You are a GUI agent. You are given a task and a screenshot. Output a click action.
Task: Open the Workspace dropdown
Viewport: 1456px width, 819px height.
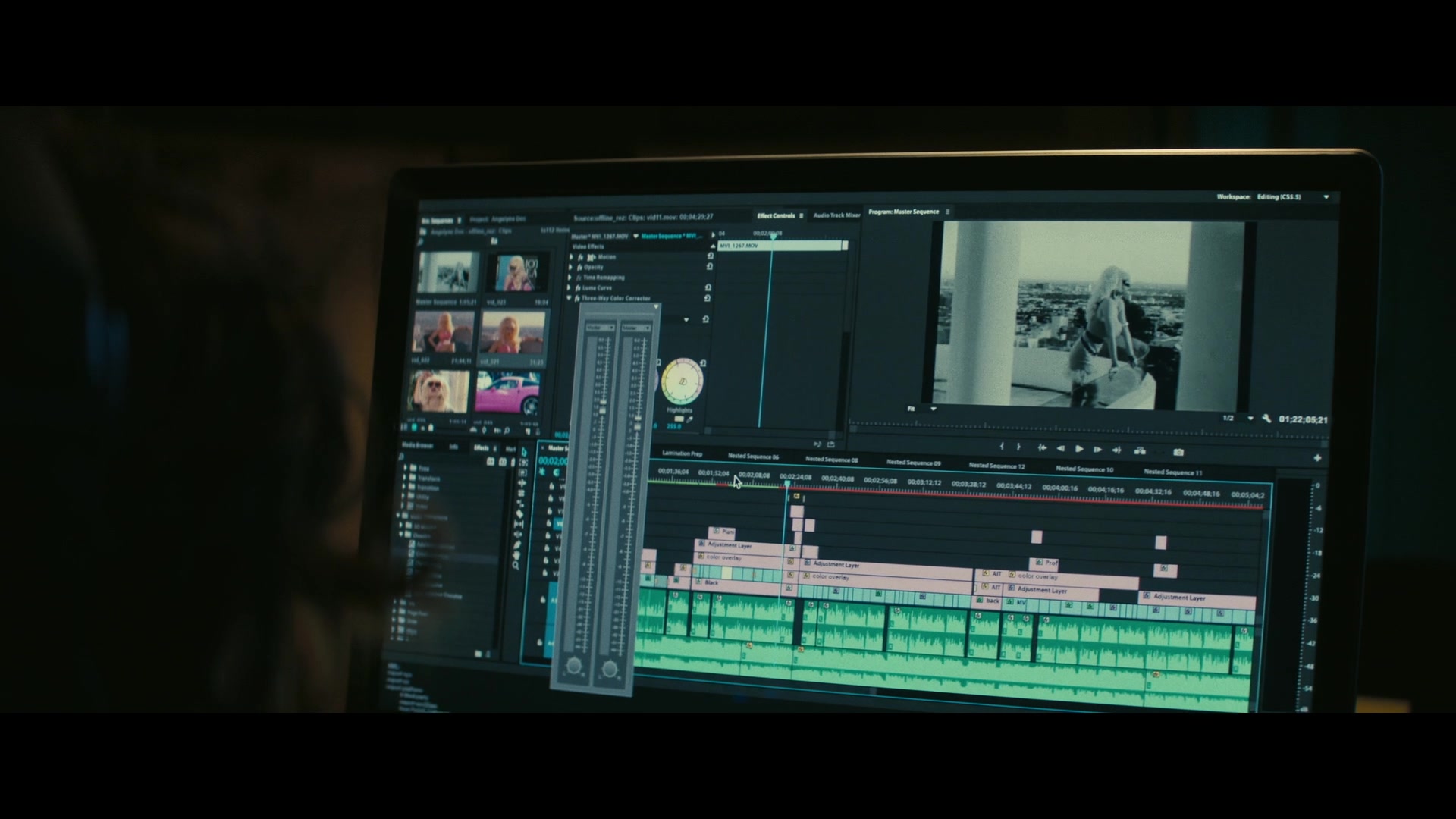(x=1326, y=197)
